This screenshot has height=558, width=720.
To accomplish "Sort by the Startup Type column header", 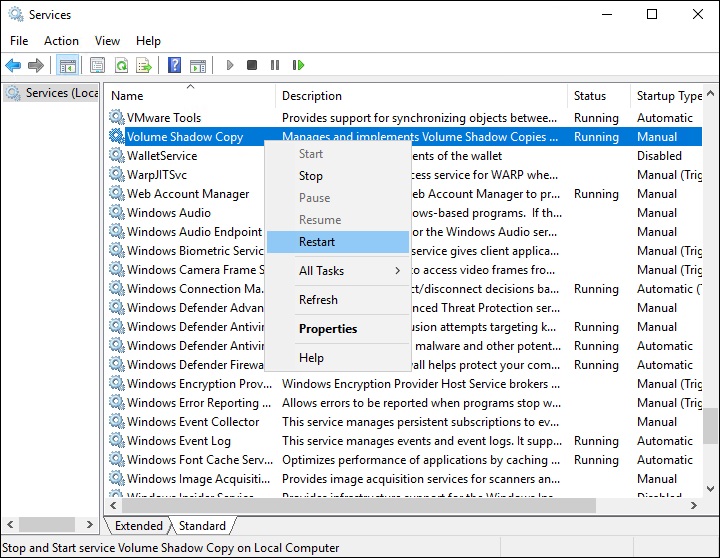I will click(668, 96).
